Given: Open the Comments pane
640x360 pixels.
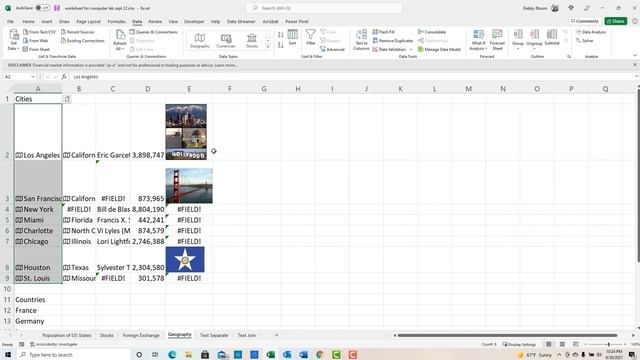Looking at the screenshot, I should click(584, 21).
